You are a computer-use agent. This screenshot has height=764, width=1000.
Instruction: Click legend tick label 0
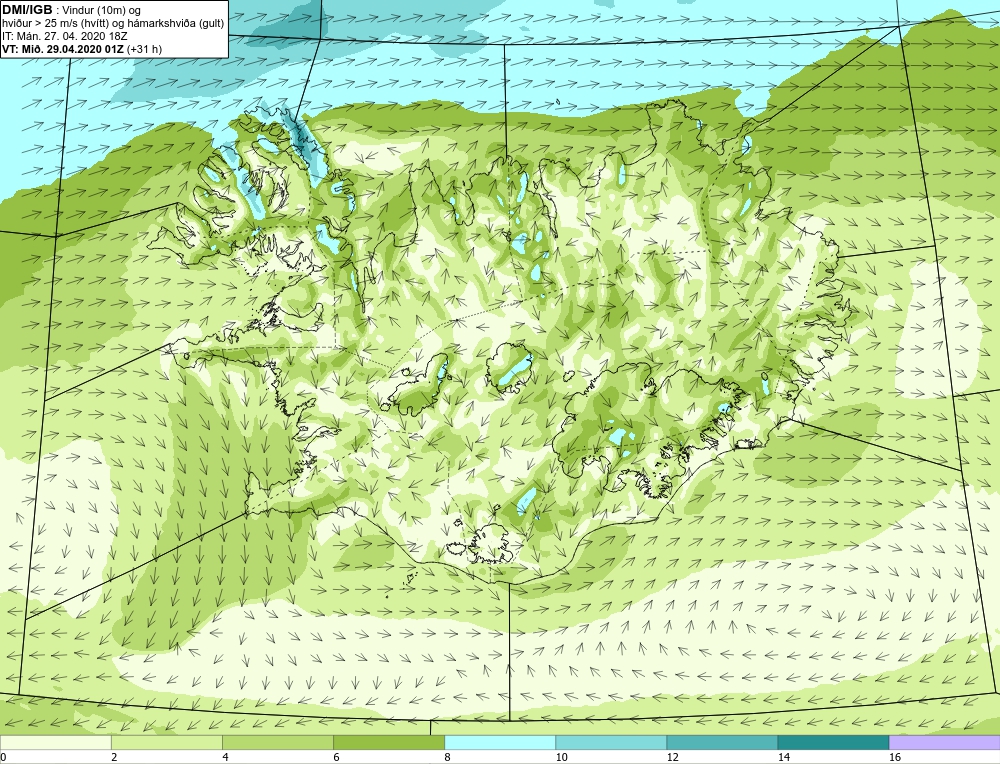click(x=3, y=757)
